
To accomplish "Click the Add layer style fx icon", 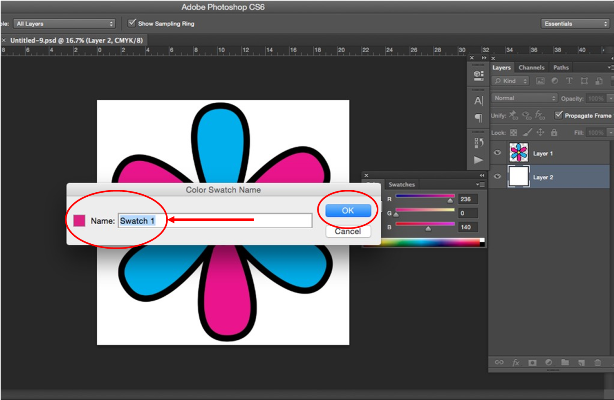I will point(514,361).
